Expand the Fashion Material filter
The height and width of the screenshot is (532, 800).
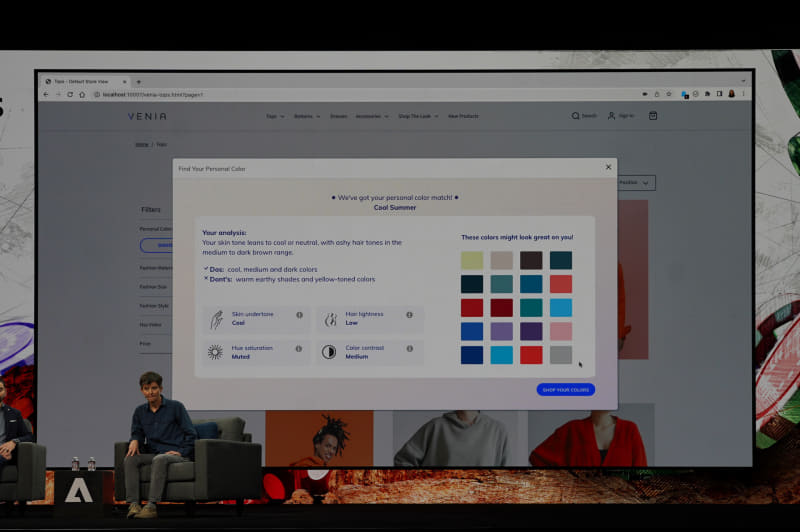click(x=156, y=268)
